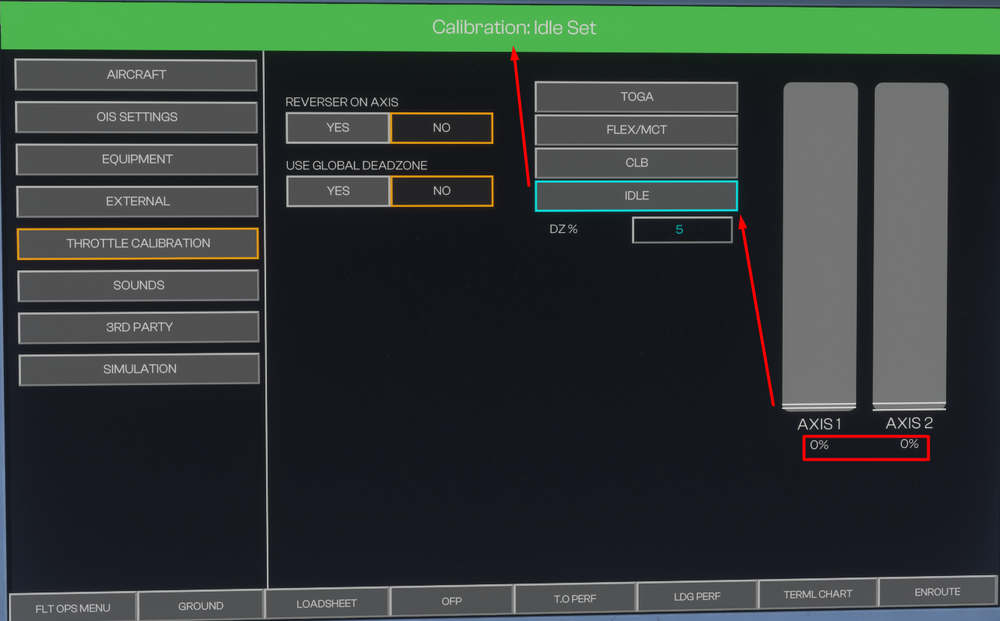Click the CLB detent button

tap(636, 163)
